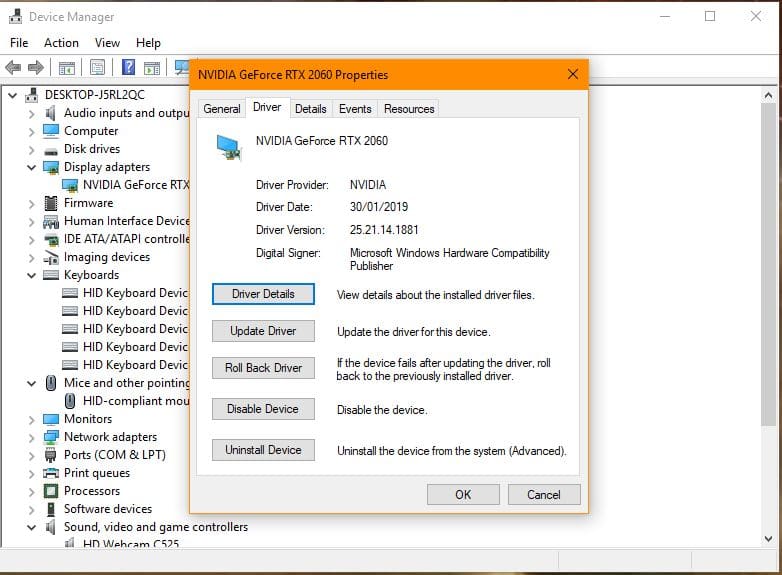Screen dimensions: 782x575
Task: Click the Back arrow toolbar icon
Action: tap(13, 67)
